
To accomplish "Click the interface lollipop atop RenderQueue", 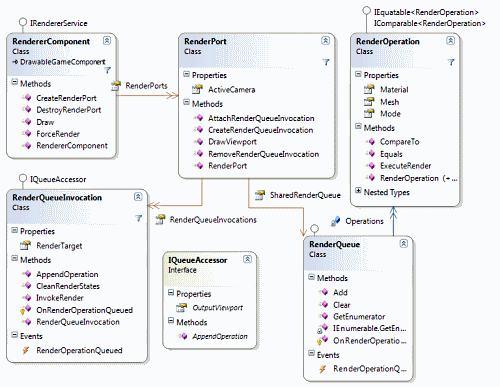I will pyautogui.click(x=314, y=229).
